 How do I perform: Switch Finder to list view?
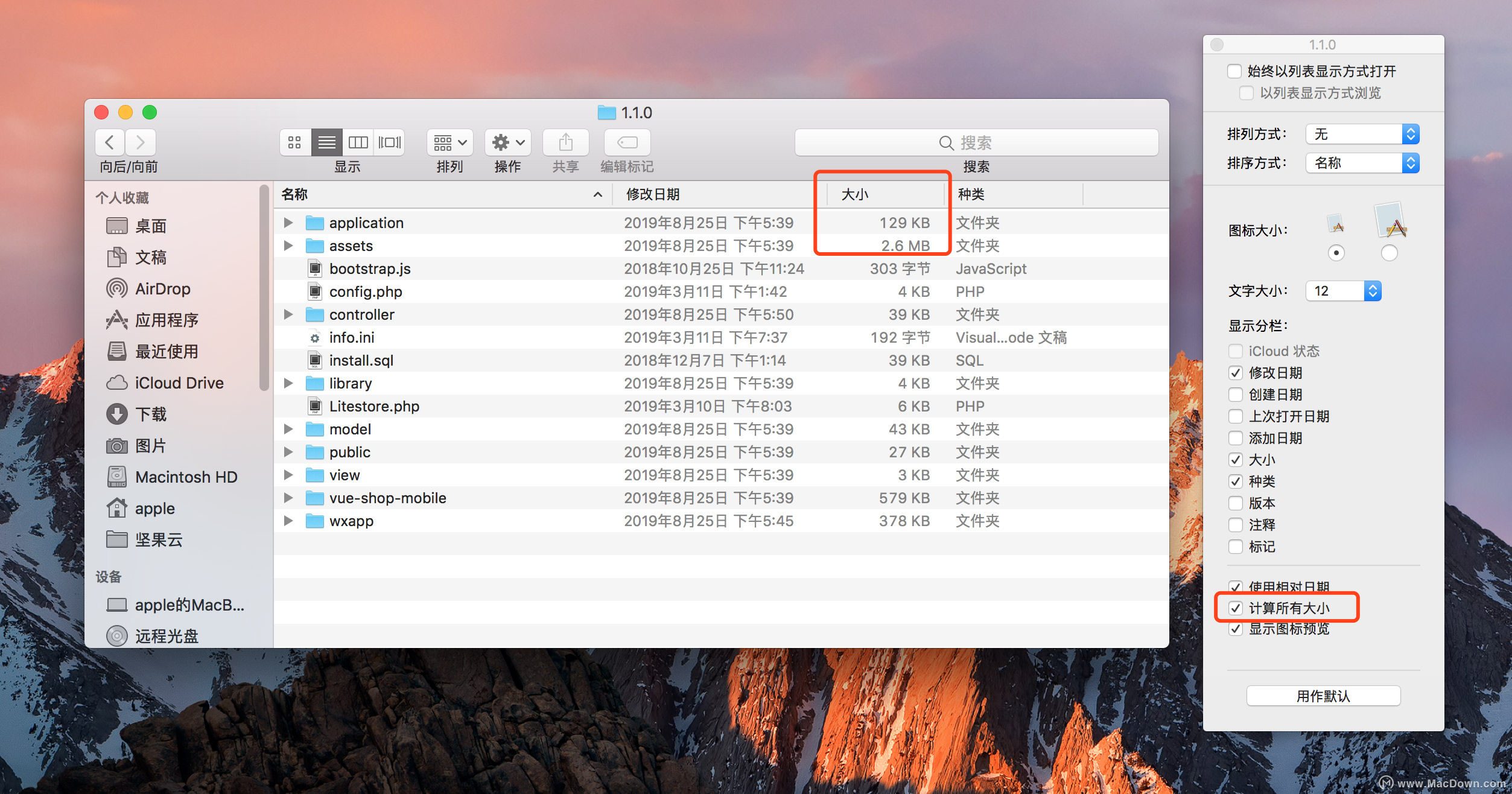coord(326,142)
